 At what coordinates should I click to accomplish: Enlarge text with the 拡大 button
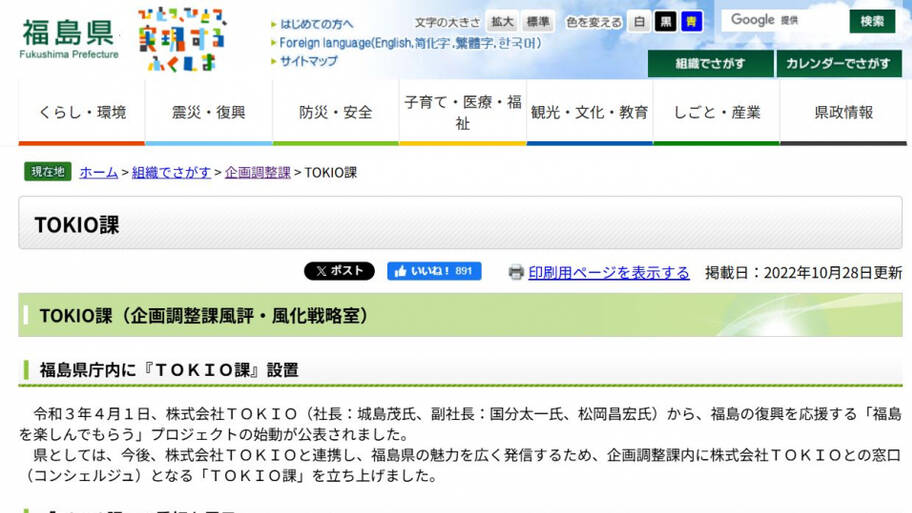[502, 22]
